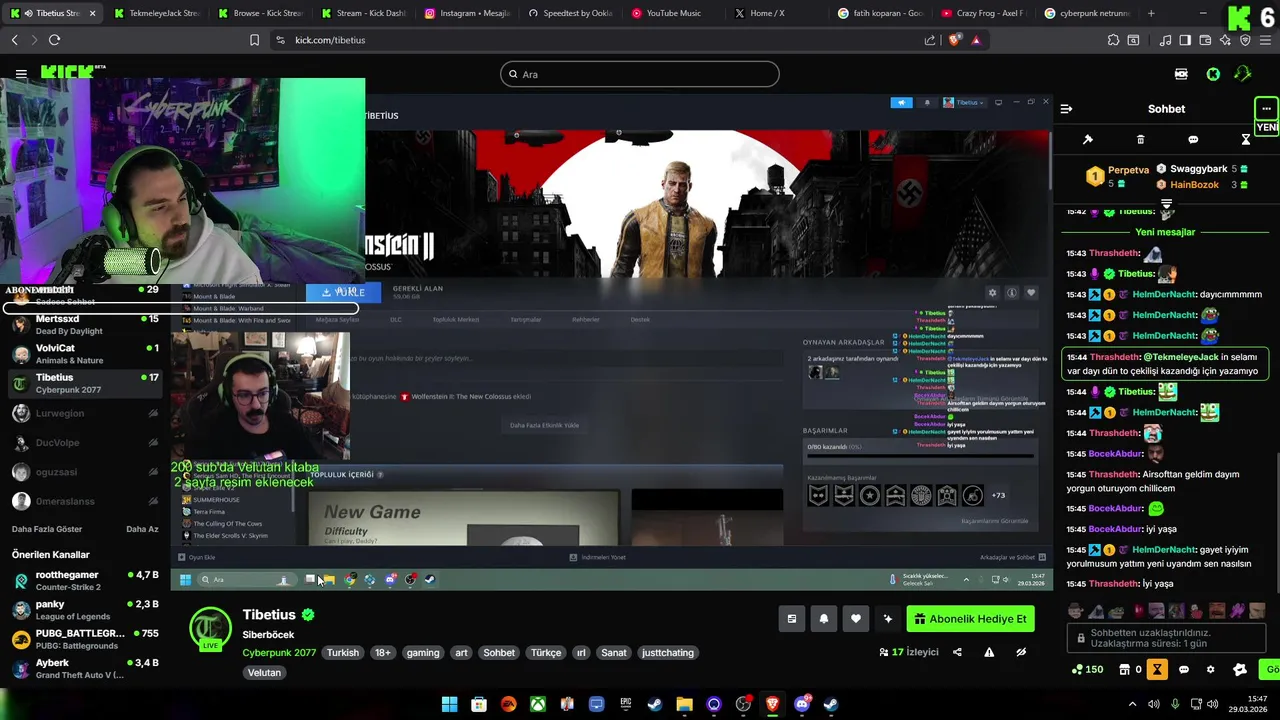Reload the page in browser
Screen dimensions: 1280x720
tap(54, 40)
